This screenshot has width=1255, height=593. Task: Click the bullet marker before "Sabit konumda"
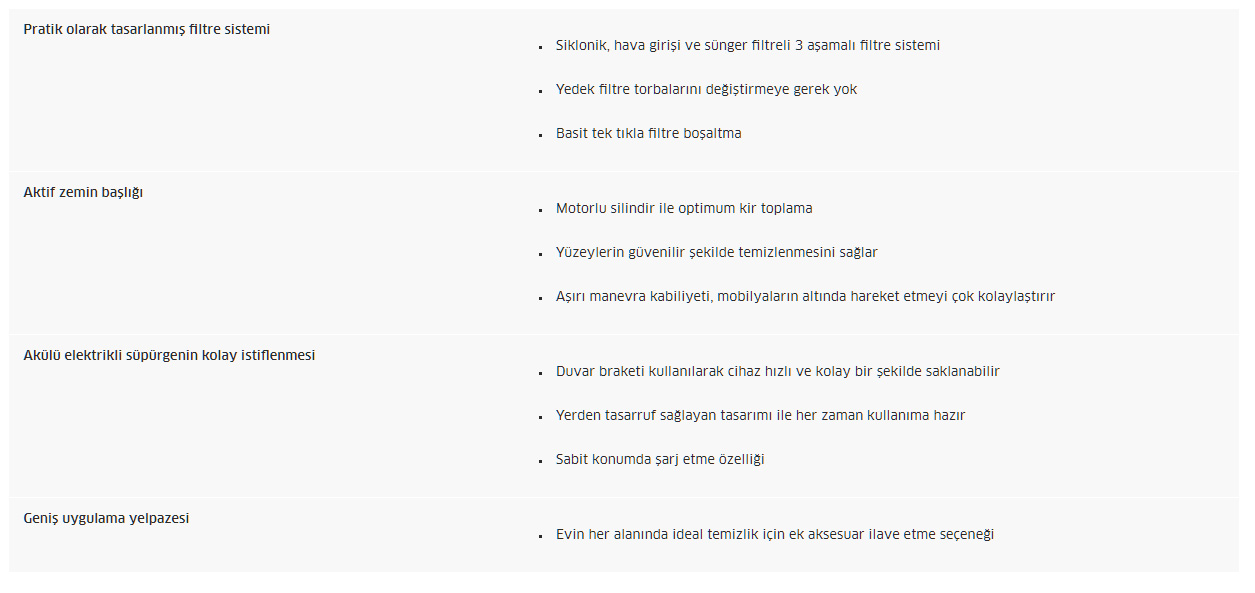pos(540,461)
